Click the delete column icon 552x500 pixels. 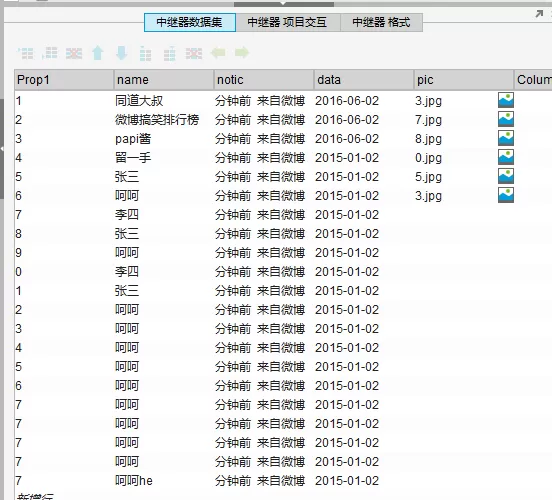[194, 53]
